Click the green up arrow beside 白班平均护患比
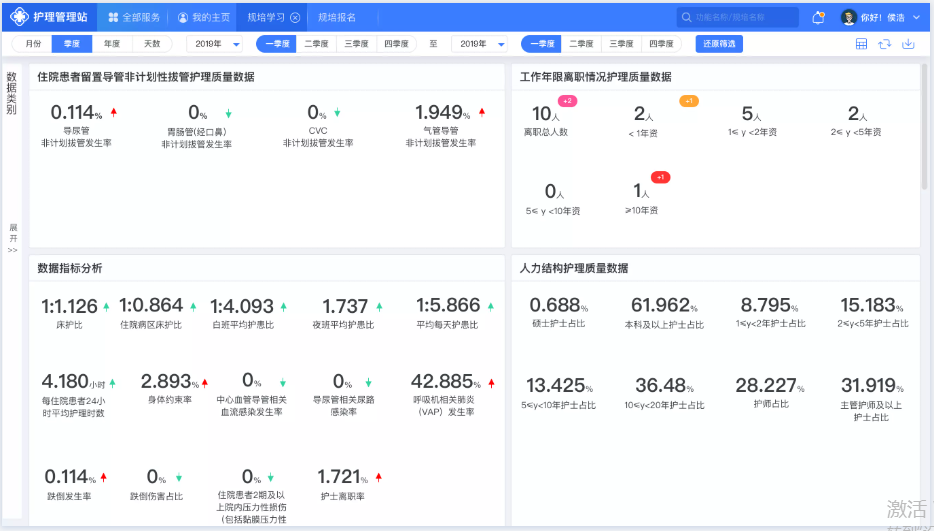 tap(284, 307)
